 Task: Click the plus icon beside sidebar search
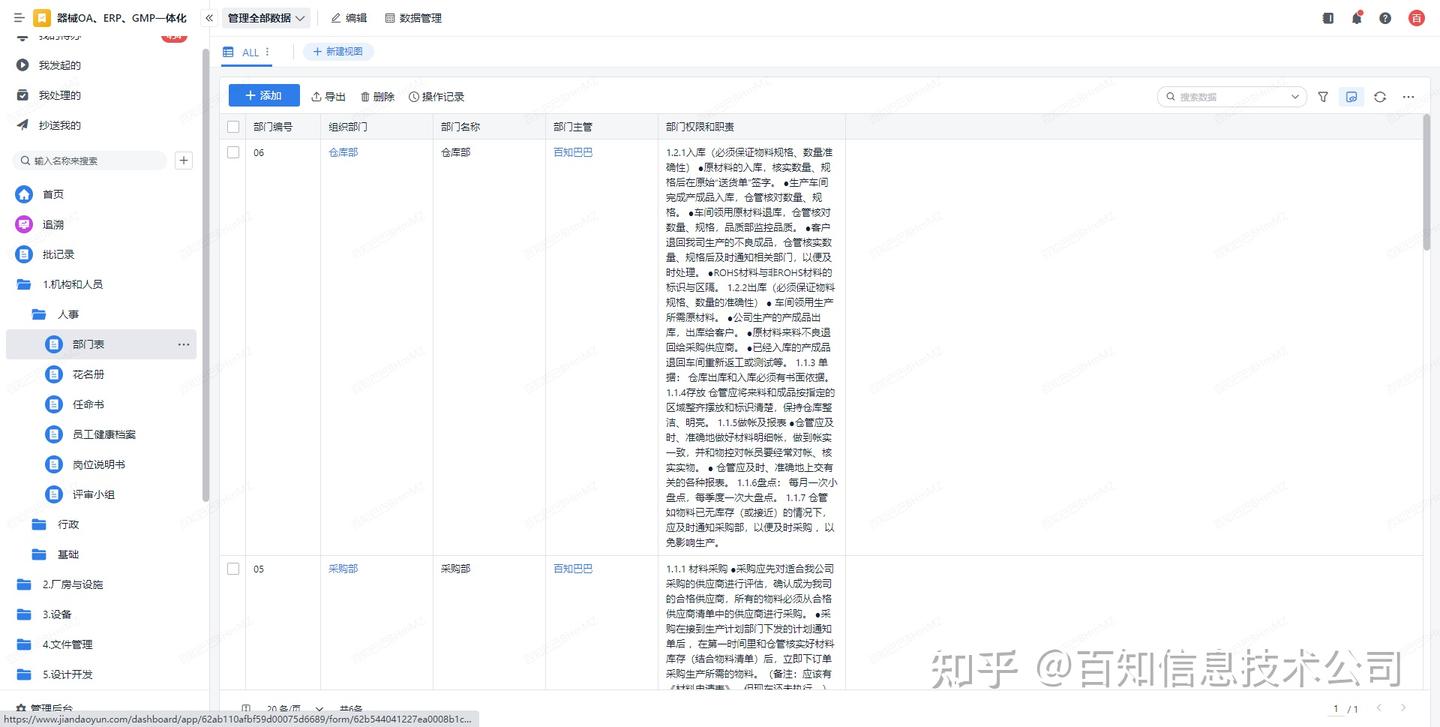184,160
